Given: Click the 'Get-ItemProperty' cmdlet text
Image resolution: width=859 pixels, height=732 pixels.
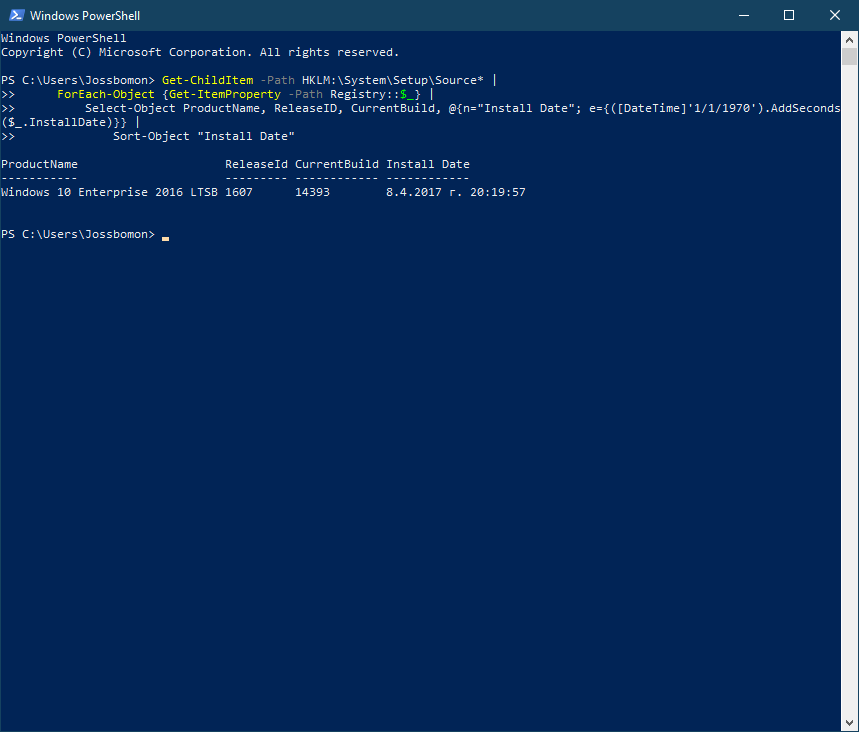Looking at the screenshot, I should pos(225,94).
